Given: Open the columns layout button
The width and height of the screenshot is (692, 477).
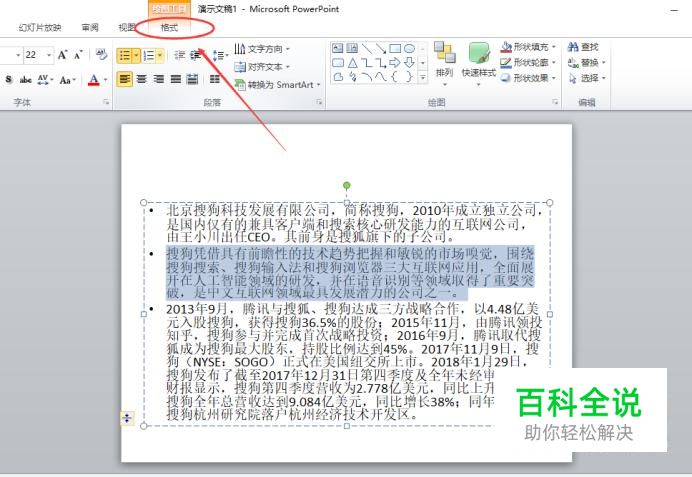Looking at the screenshot, I should pos(215,79).
